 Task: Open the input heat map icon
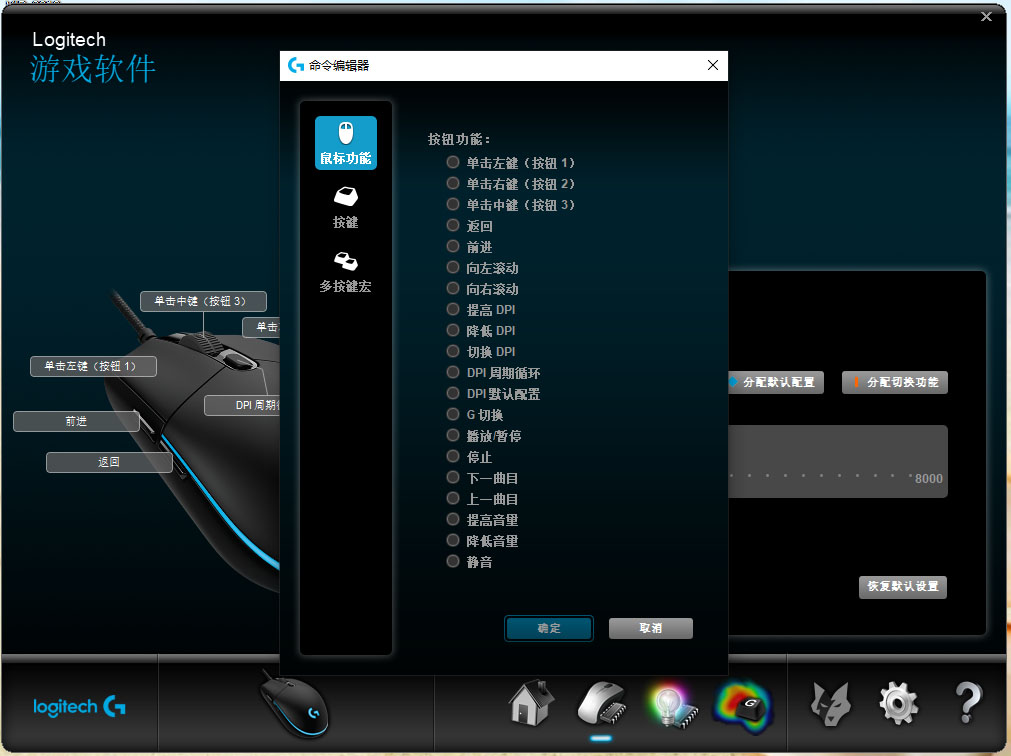(743, 707)
